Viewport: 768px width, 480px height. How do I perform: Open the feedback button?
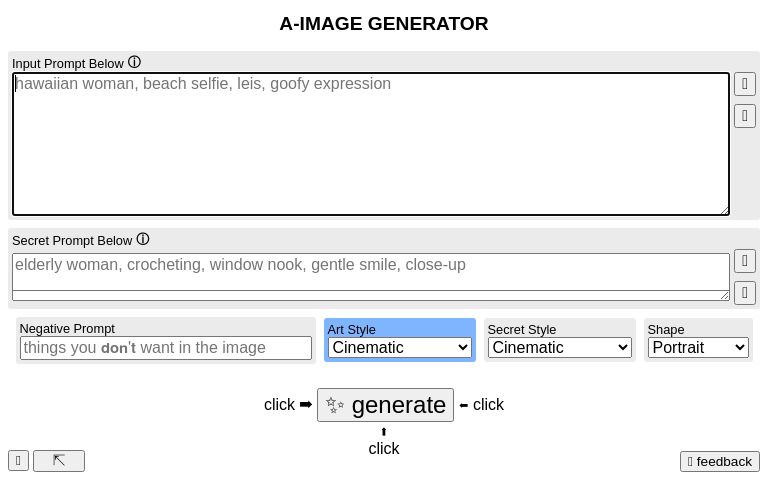[720, 461]
